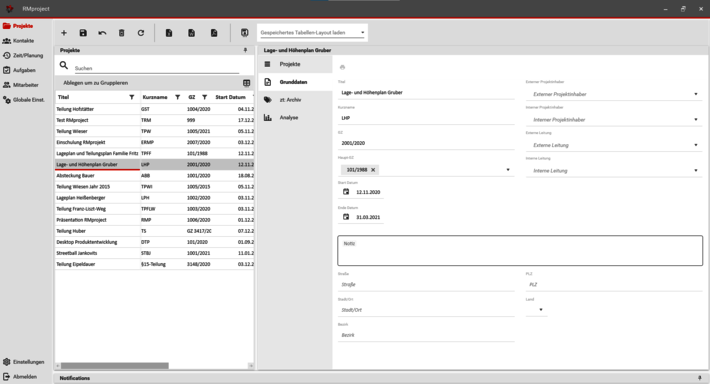The image size is (710, 384).
Task: Sort by the Start Datum column header
Action: (x=230, y=97)
